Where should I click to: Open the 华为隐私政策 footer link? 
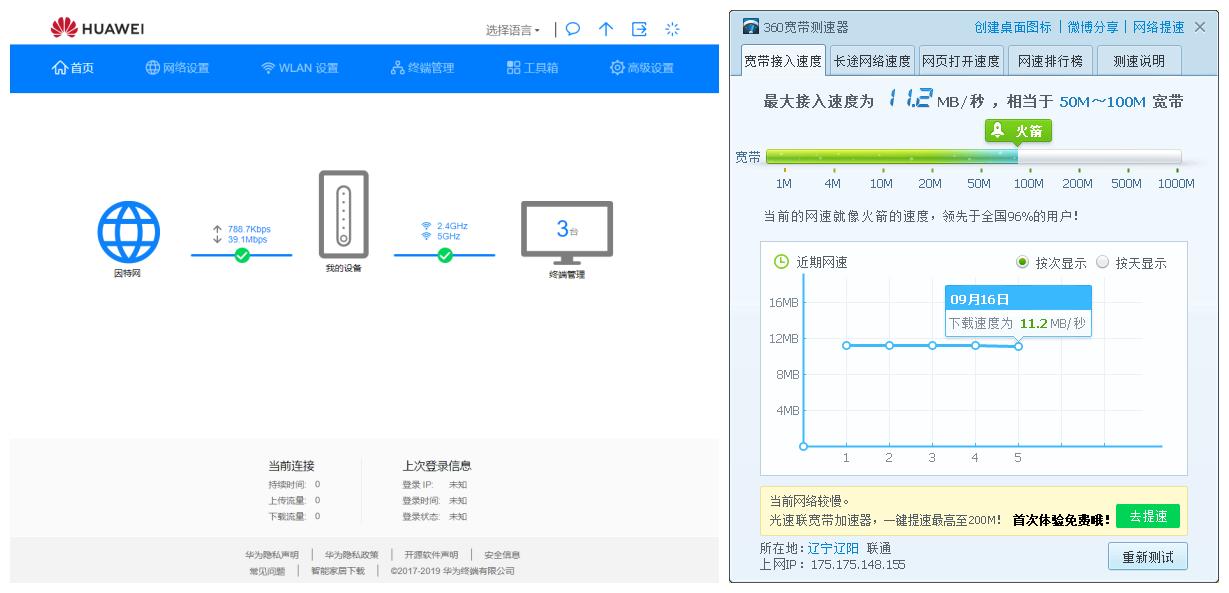351,554
